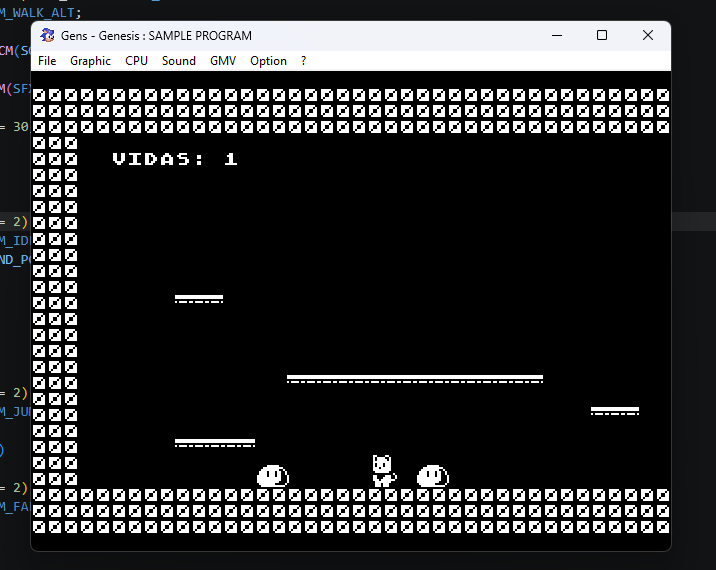
Task: Click the long middle platform
Action: [x=415, y=379]
